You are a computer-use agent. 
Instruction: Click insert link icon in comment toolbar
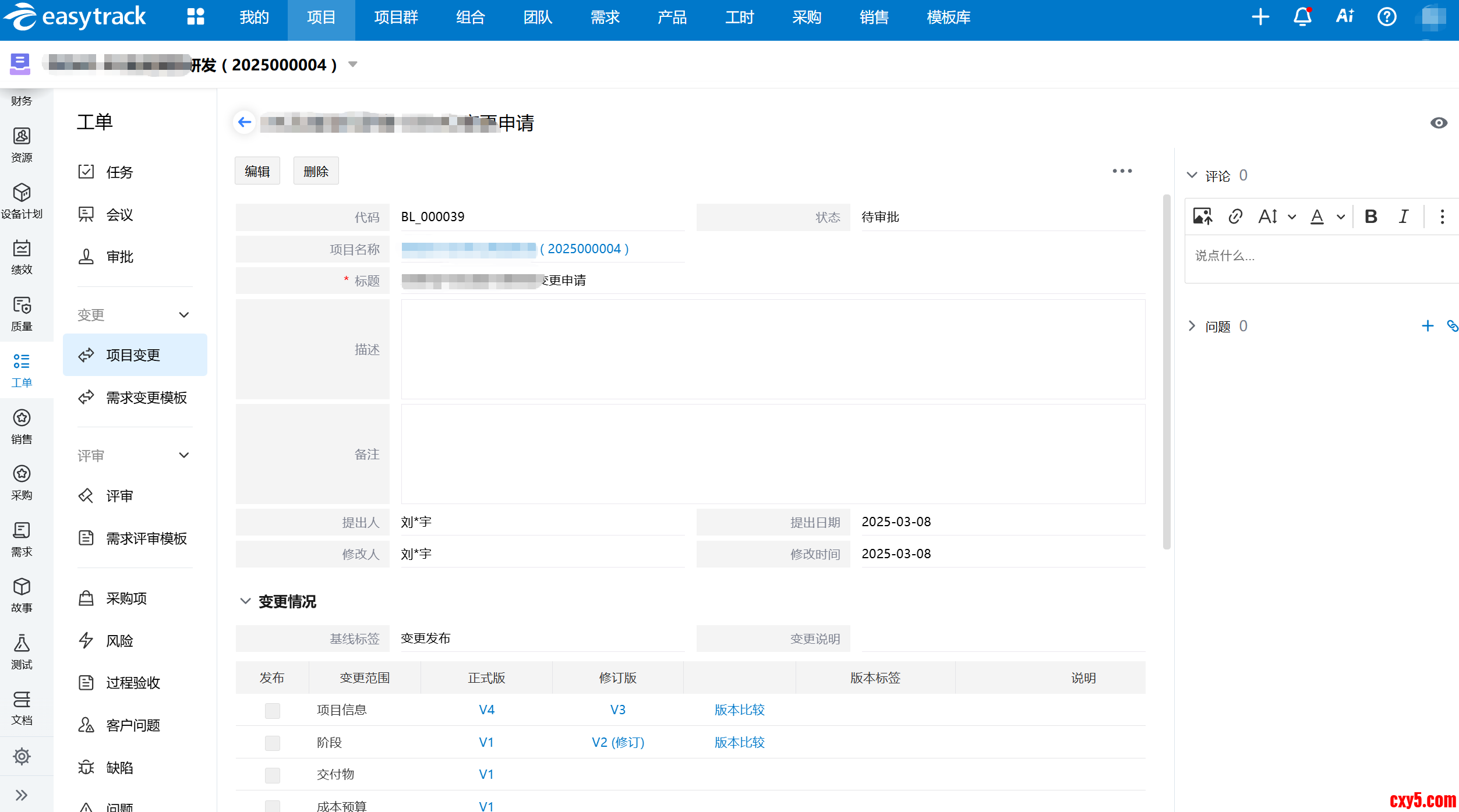point(1235,217)
